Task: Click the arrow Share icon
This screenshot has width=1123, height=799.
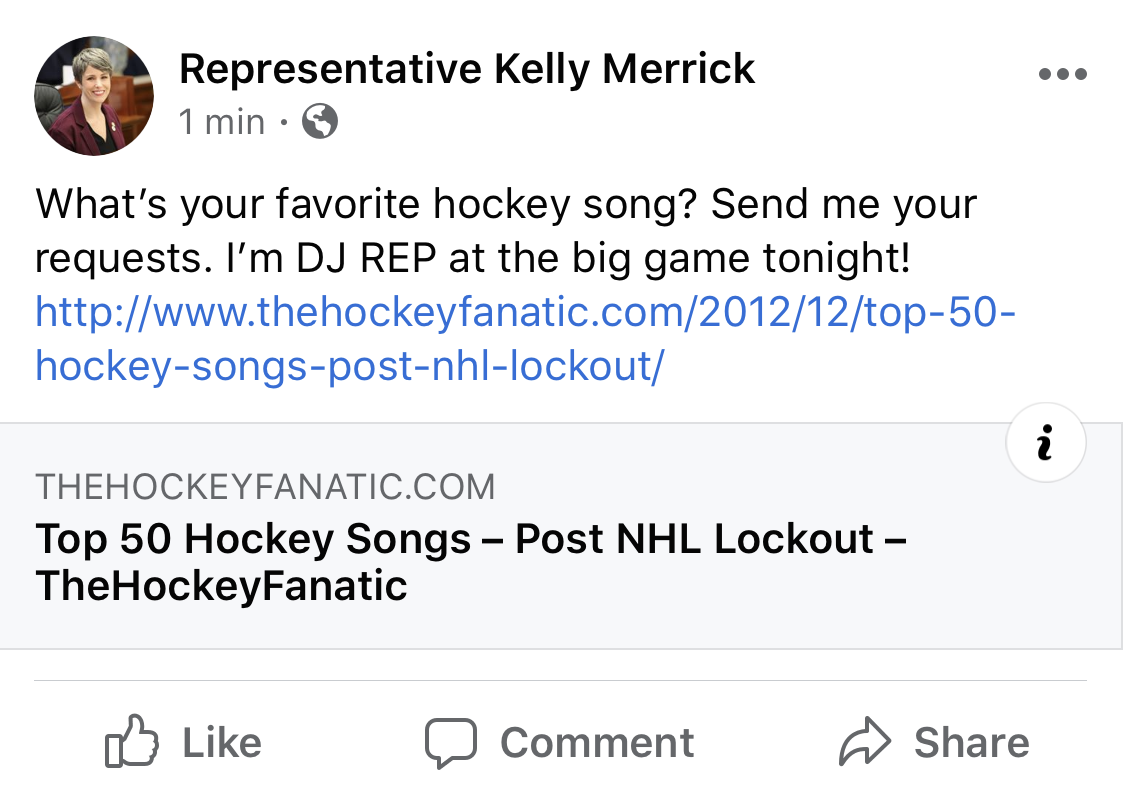Action: coord(864,741)
